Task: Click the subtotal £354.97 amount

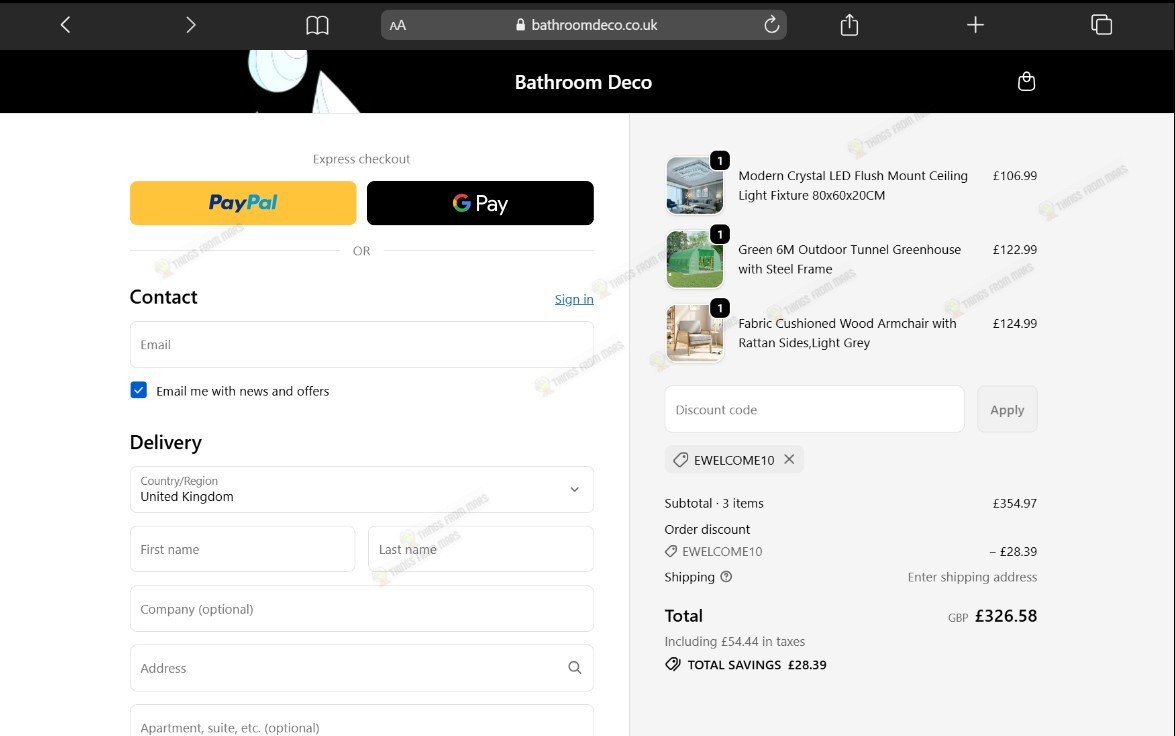Action: coord(1015,503)
